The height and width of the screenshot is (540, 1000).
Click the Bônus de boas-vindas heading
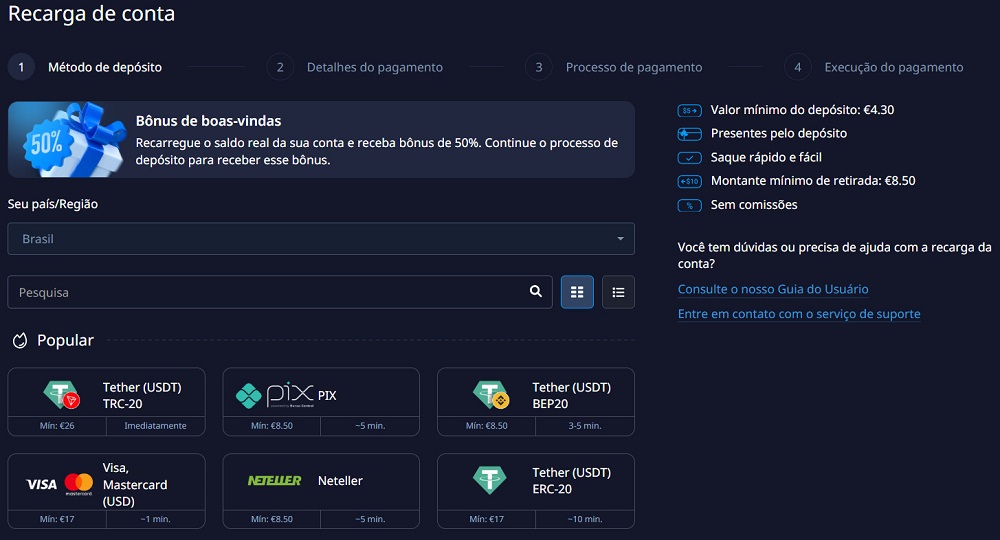click(209, 120)
